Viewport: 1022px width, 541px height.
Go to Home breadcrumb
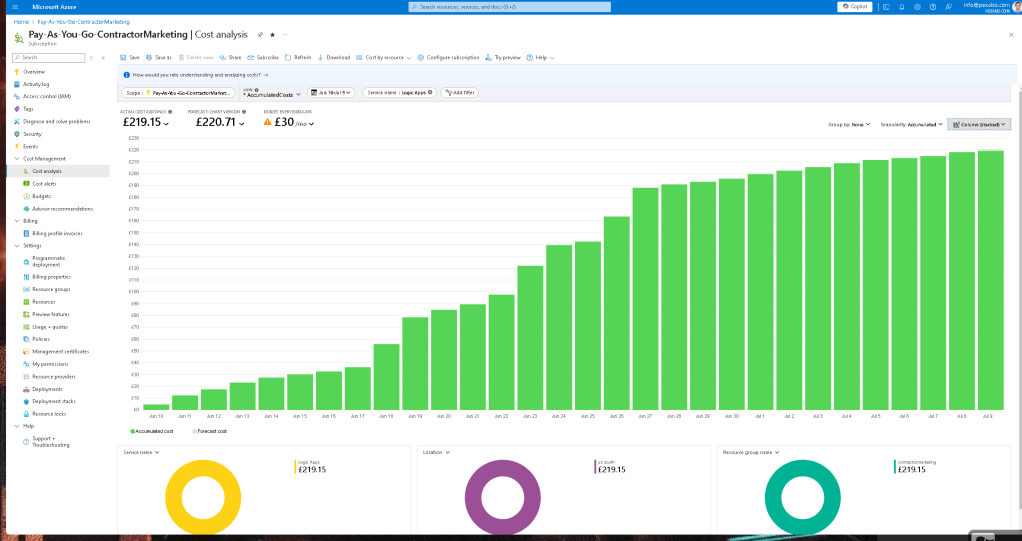[x=21, y=22]
